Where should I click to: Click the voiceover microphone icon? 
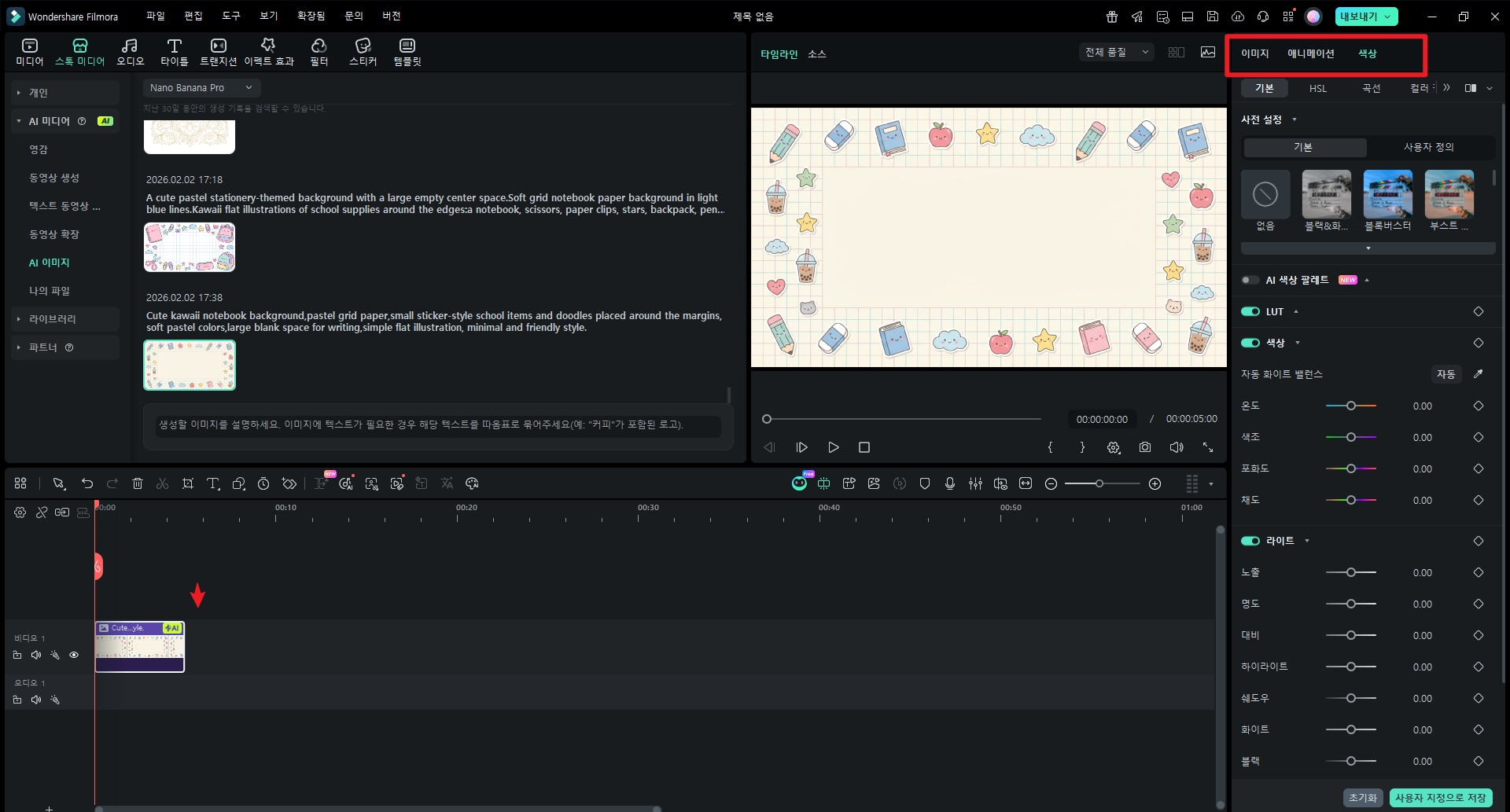[950, 483]
